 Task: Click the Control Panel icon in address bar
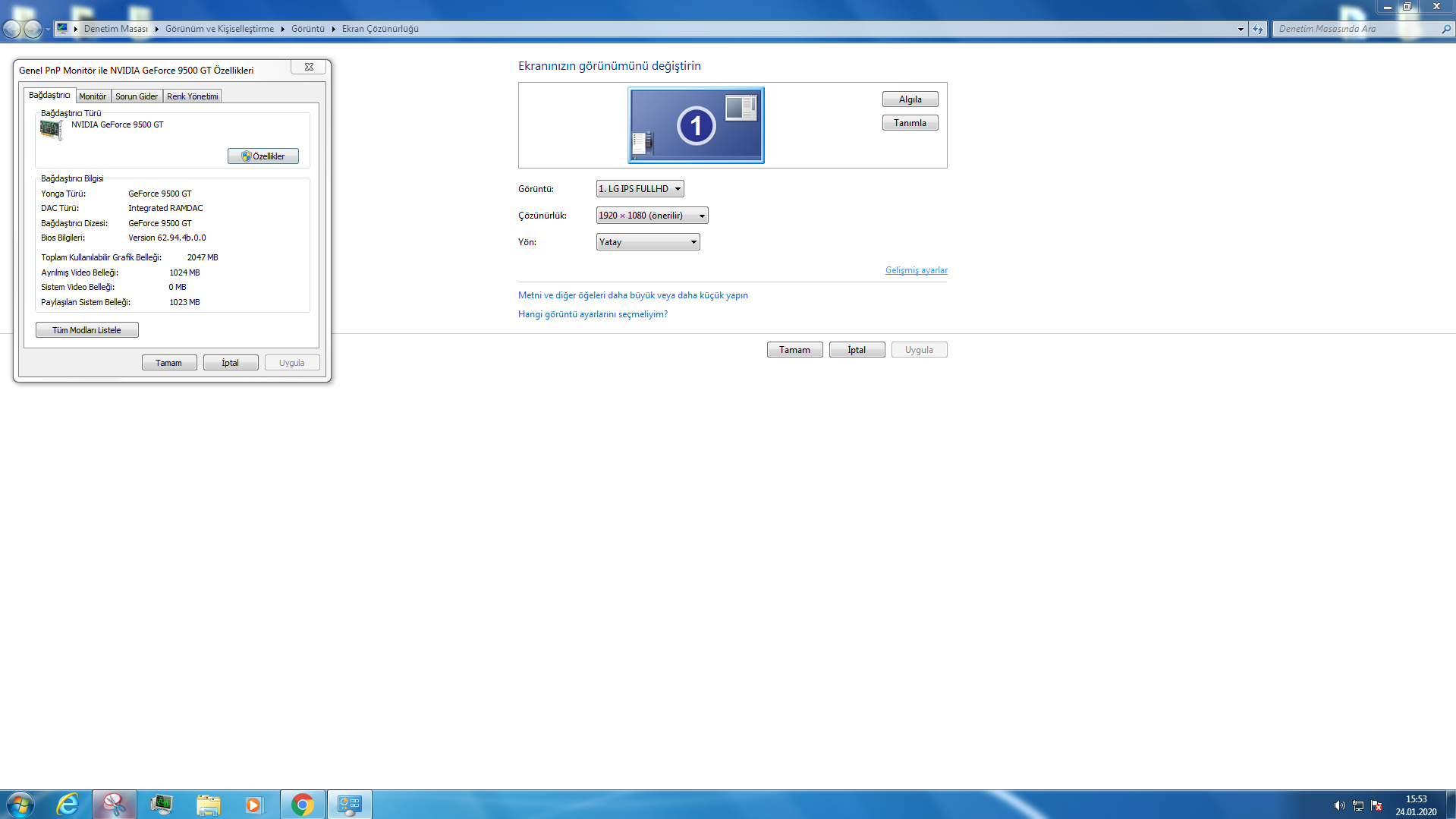(62, 29)
